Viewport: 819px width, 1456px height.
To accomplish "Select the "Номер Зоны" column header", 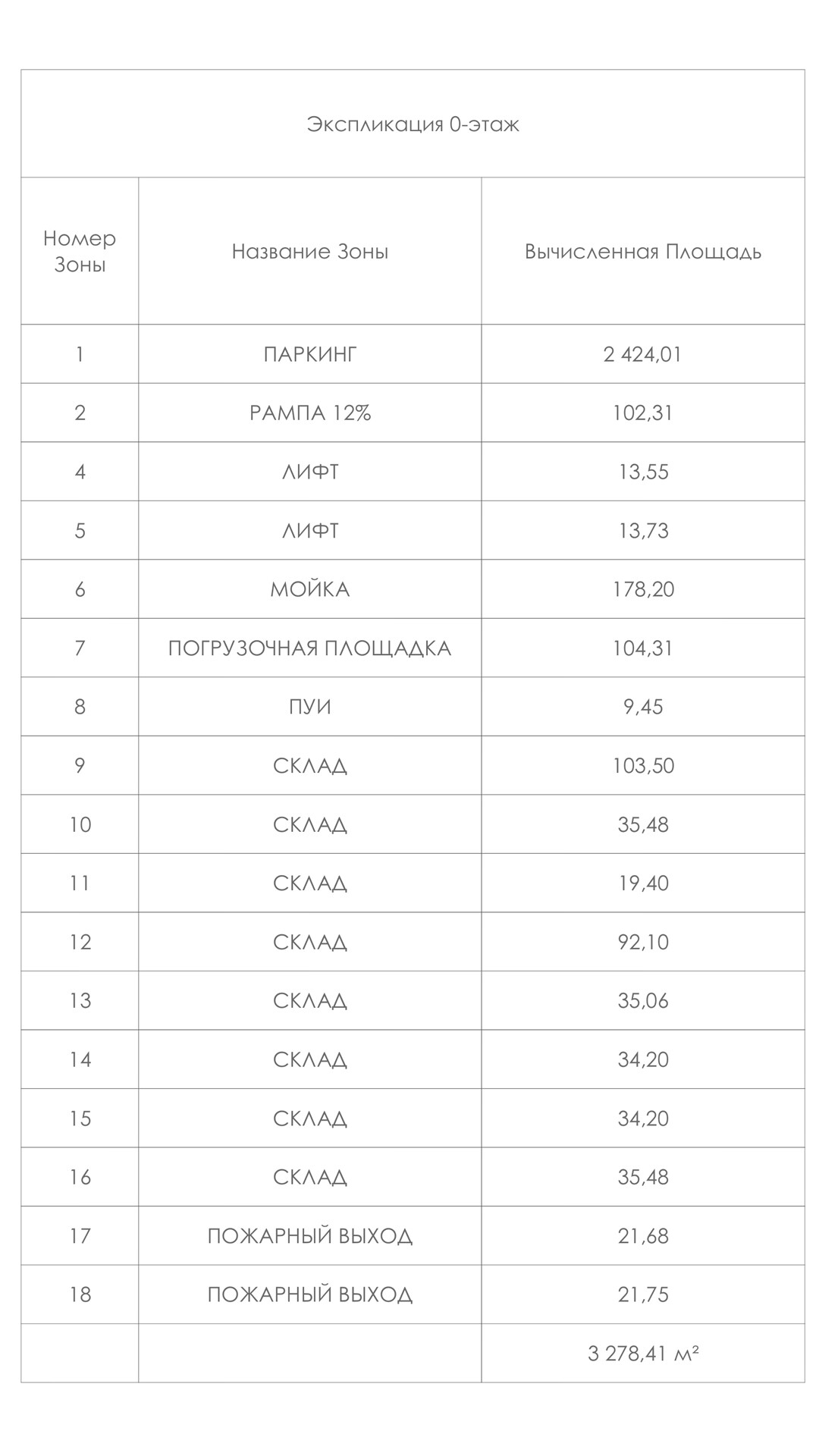I will click(80, 251).
